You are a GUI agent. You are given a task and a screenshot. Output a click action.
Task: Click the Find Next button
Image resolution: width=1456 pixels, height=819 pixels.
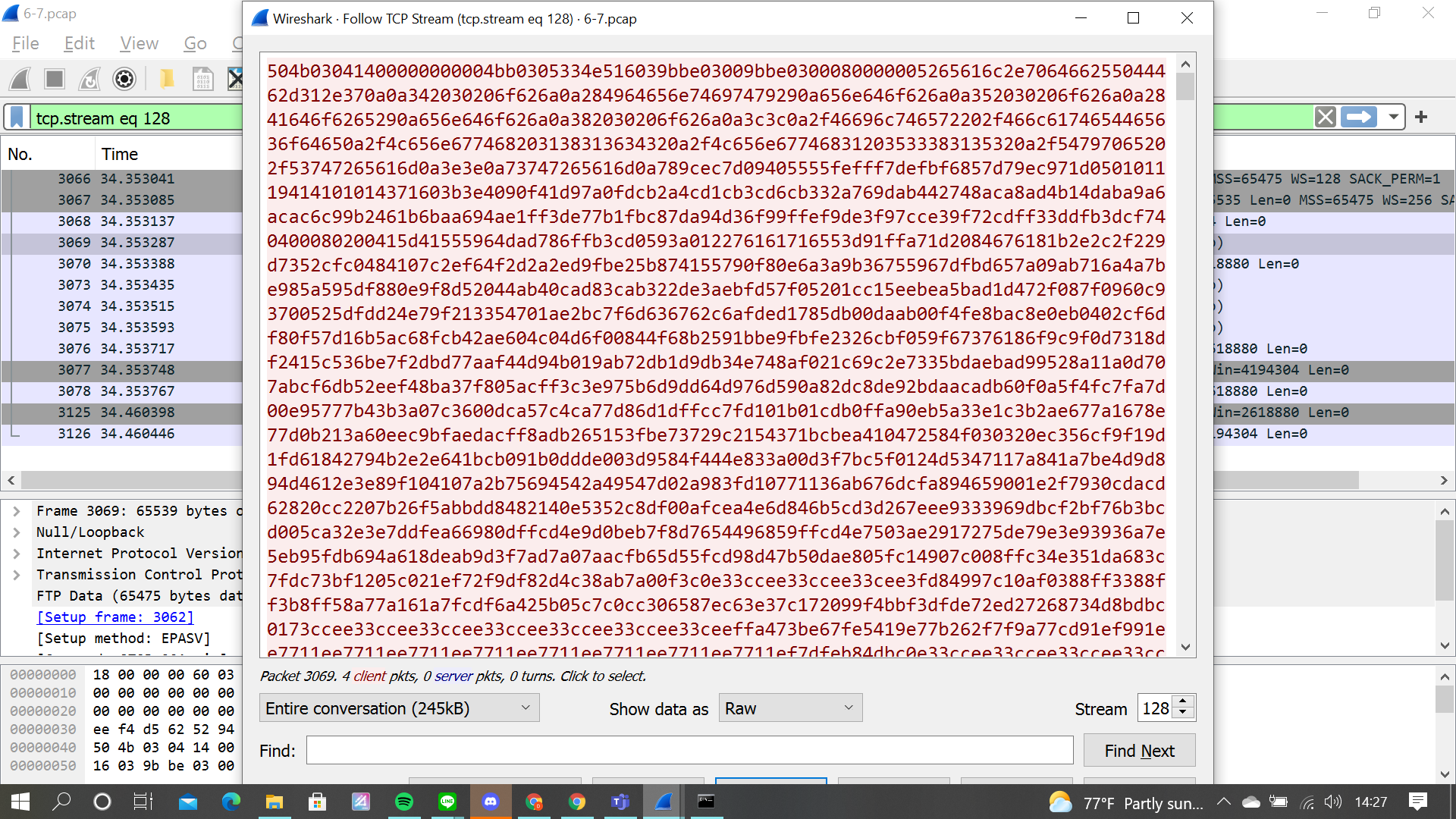(1139, 751)
